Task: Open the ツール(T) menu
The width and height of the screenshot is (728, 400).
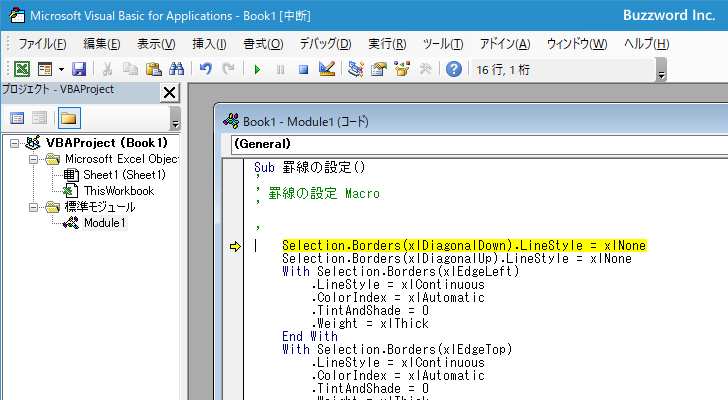Action: [443, 44]
